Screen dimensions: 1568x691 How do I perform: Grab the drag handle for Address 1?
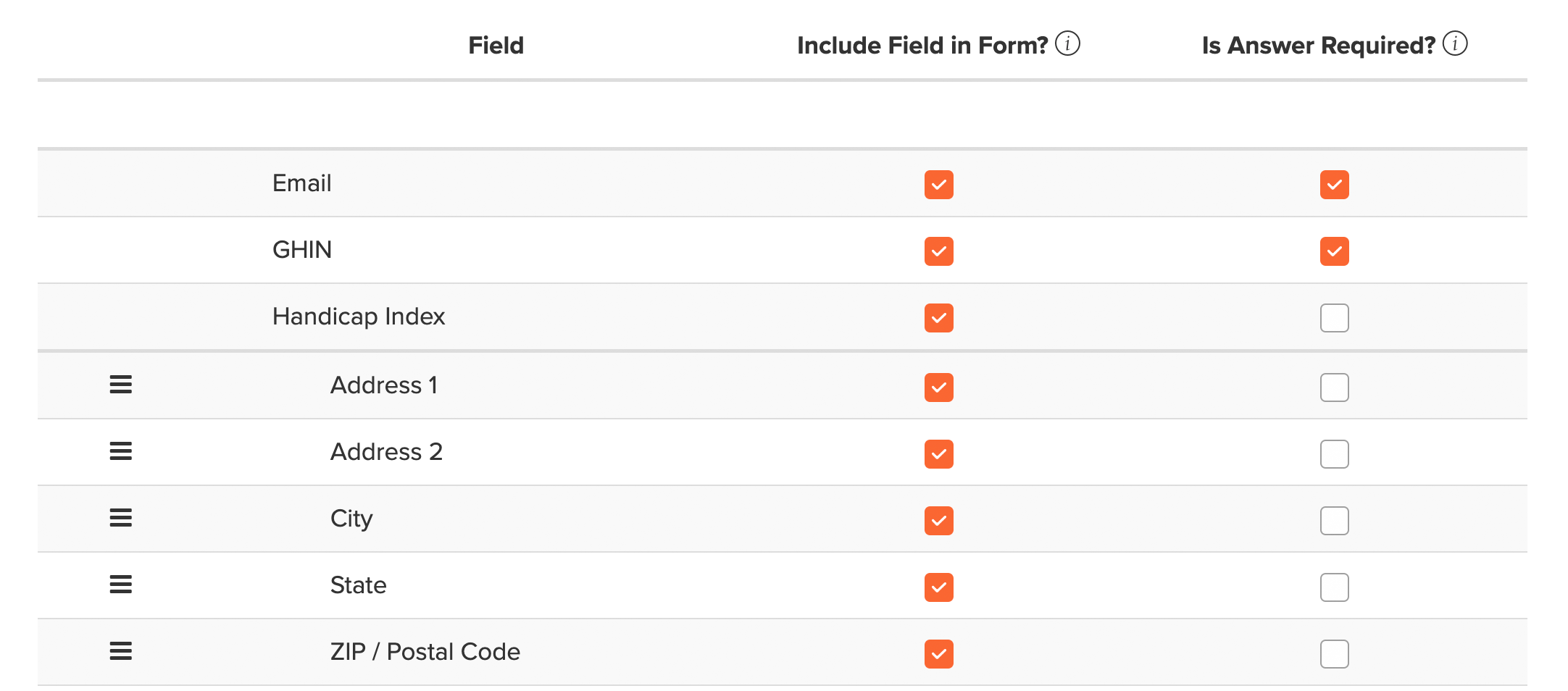coord(121,385)
